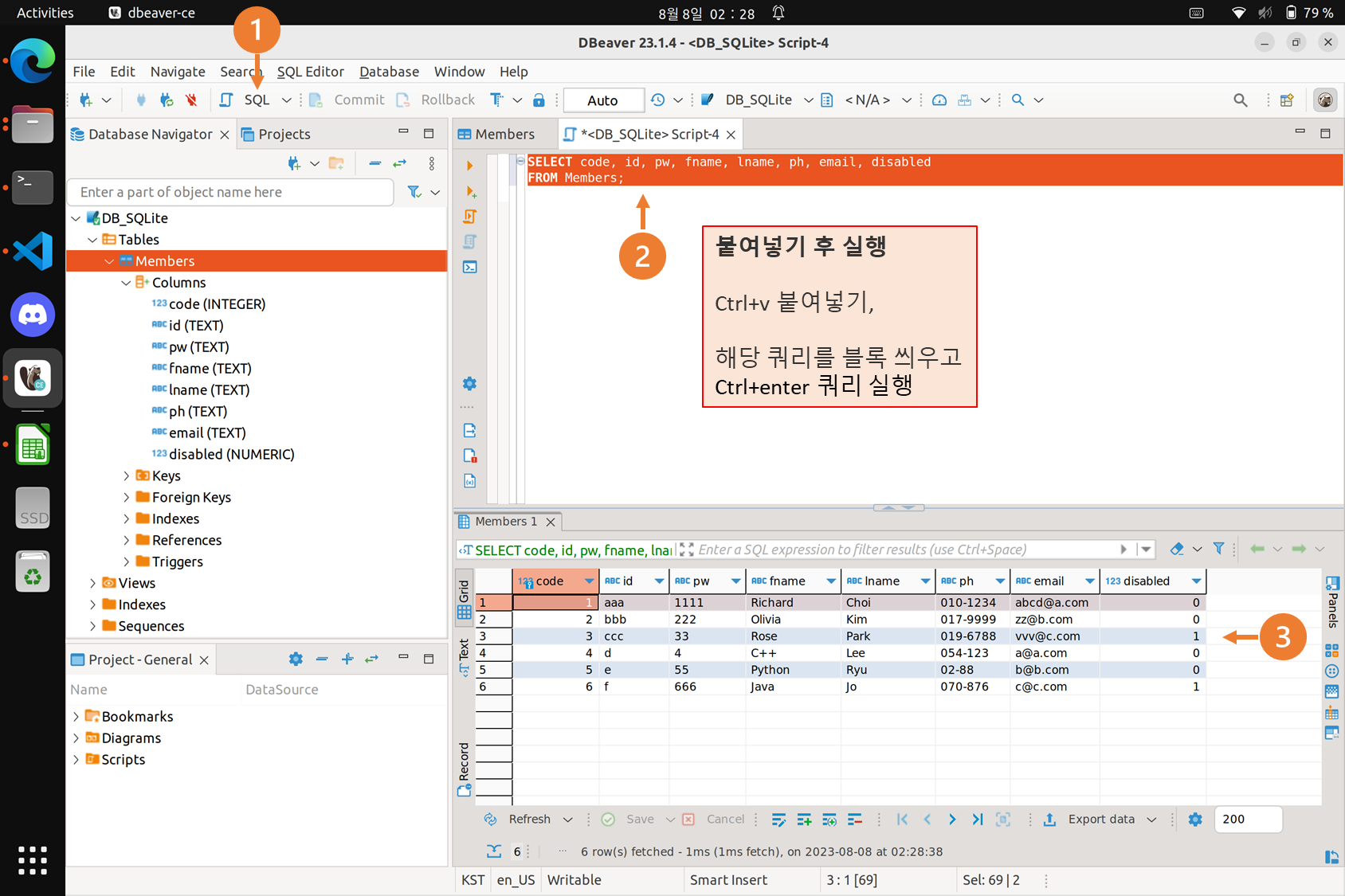Switch to the Projects tab
Screen dimensions: 1345x896
tap(276, 135)
